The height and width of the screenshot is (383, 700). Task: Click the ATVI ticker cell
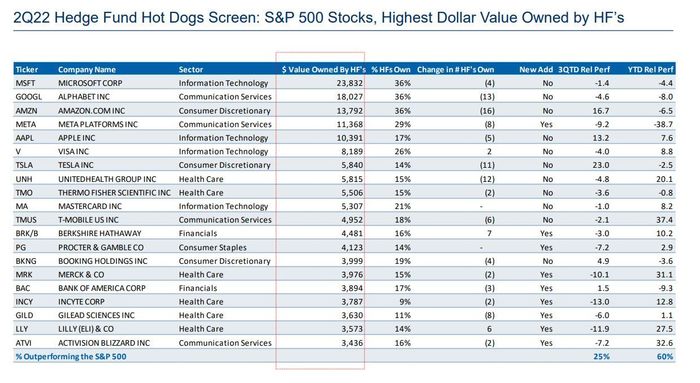23,343
